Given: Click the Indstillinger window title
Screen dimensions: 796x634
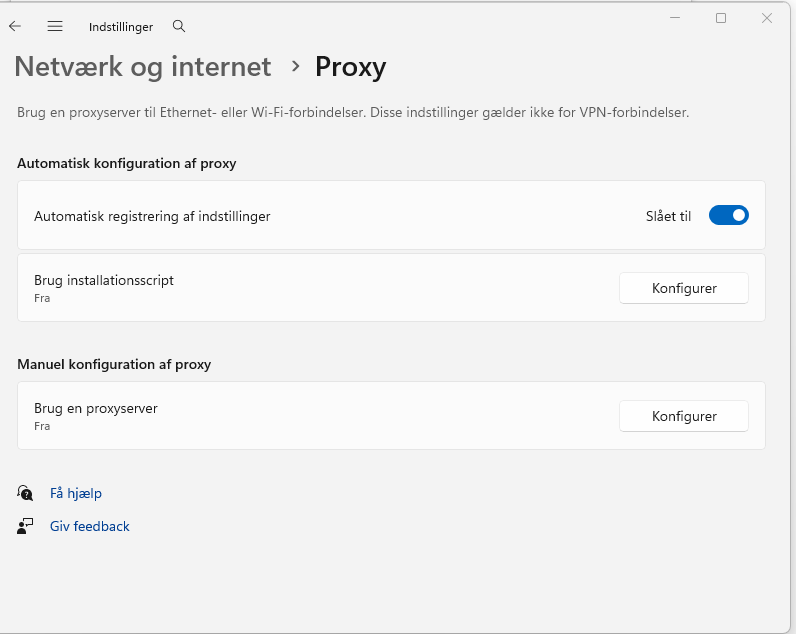Looking at the screenshot, I should click(121, 27).
